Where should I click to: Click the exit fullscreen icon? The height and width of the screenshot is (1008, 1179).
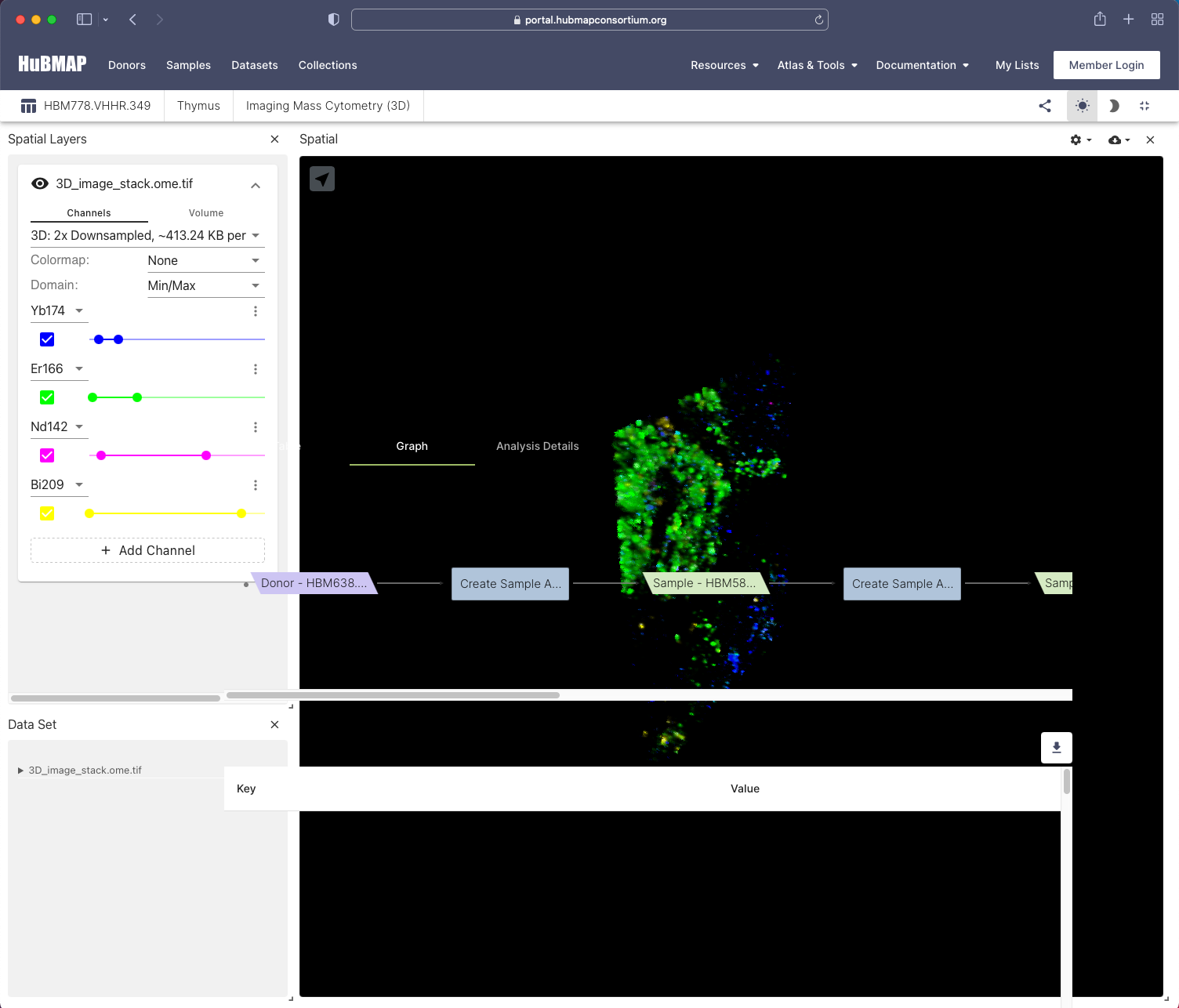[x=1145, y=106]
